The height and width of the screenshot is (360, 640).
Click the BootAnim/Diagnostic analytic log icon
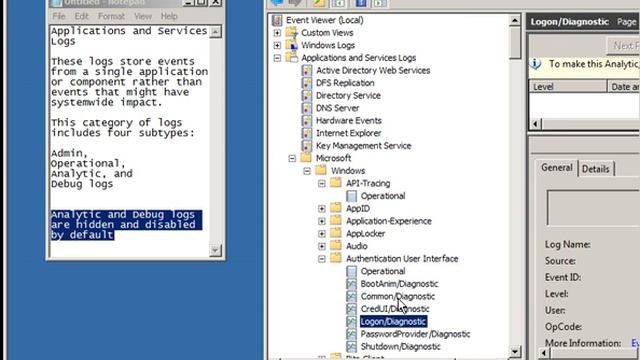[351, 284]
